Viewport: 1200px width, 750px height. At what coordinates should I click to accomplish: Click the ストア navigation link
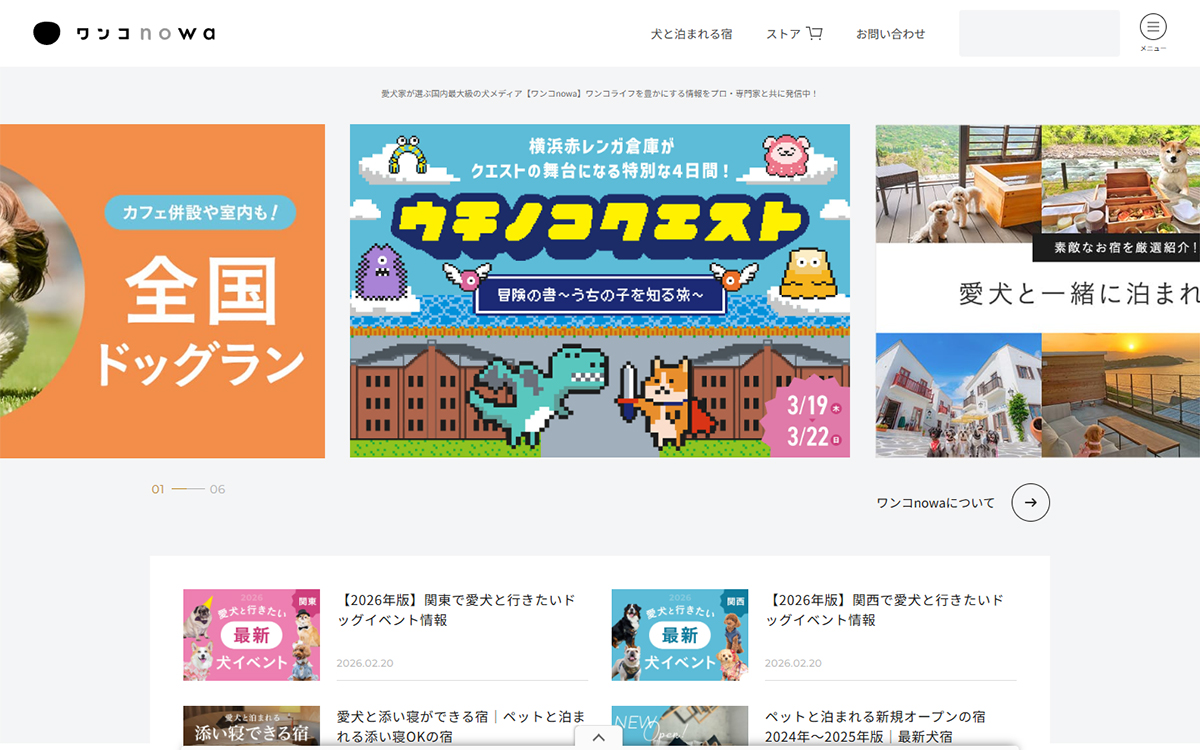(x=783, y=34)
